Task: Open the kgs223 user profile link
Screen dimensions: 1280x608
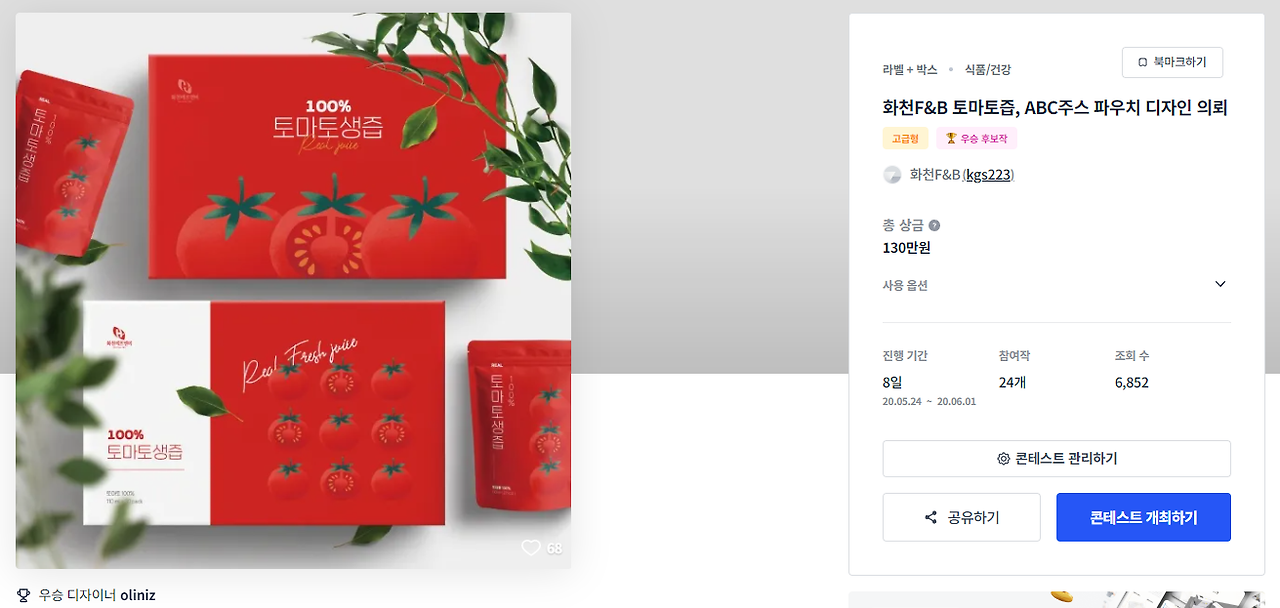Action: coord(989,175)
